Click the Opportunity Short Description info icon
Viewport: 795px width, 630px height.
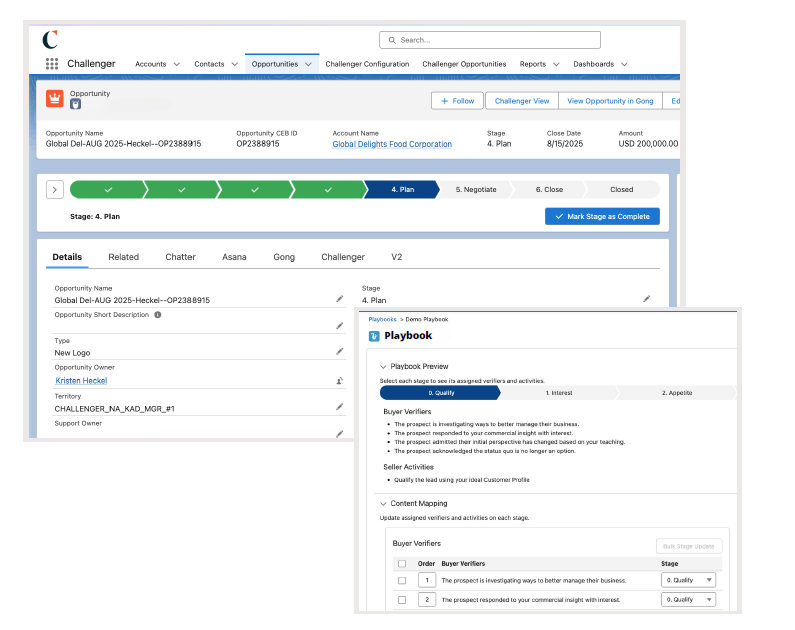[158, 315]
